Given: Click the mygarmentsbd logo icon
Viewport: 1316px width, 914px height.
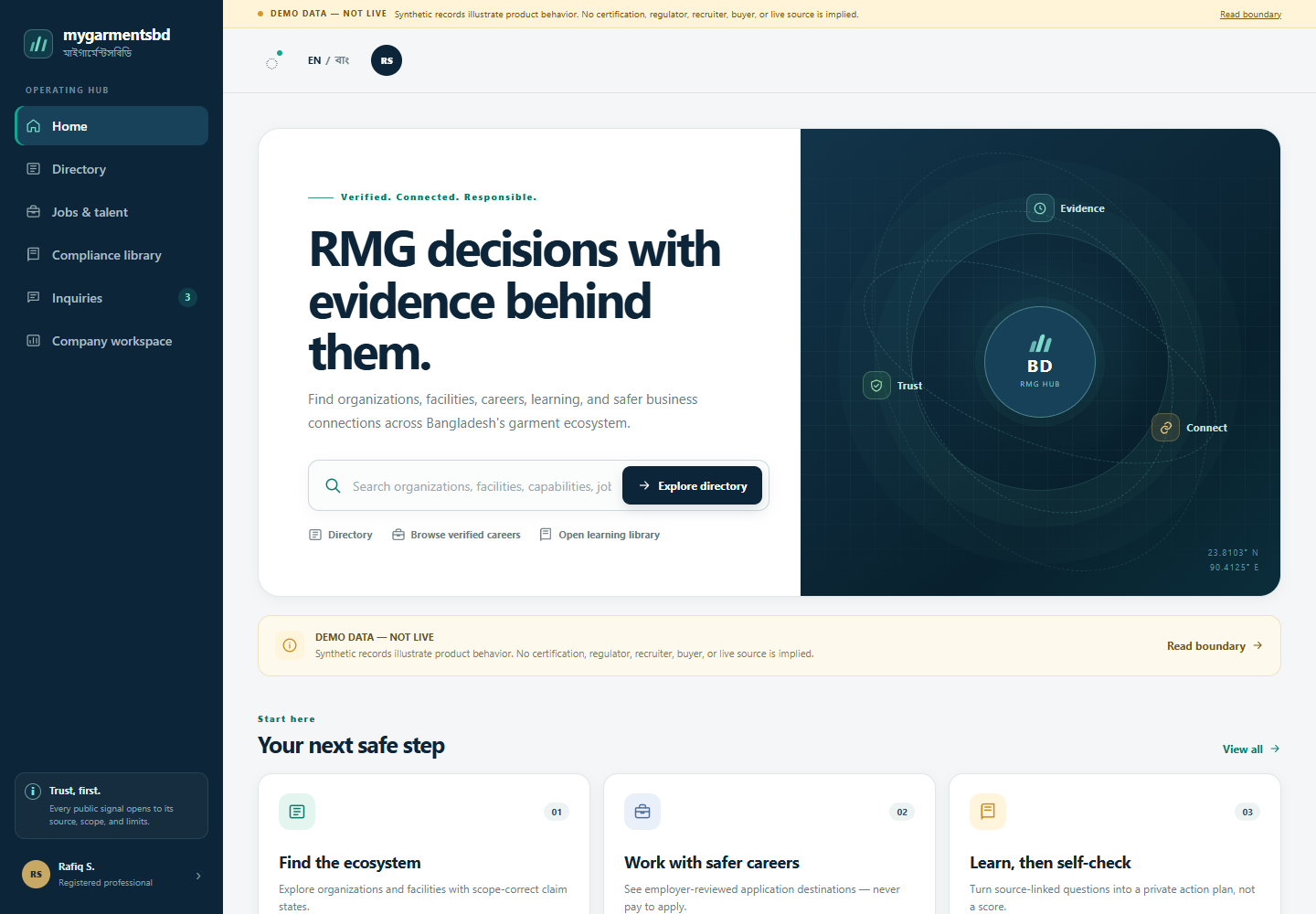Looking at the screenshot, I should (38, 43).
